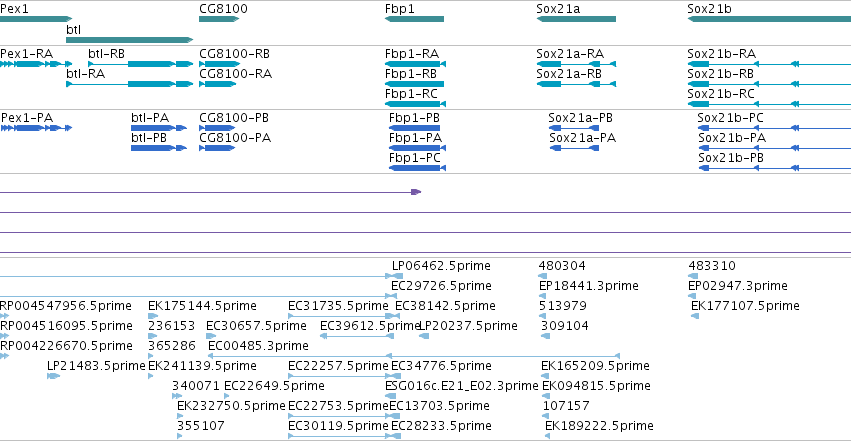Select the btl gene feature bar

(x=130, y=40)
